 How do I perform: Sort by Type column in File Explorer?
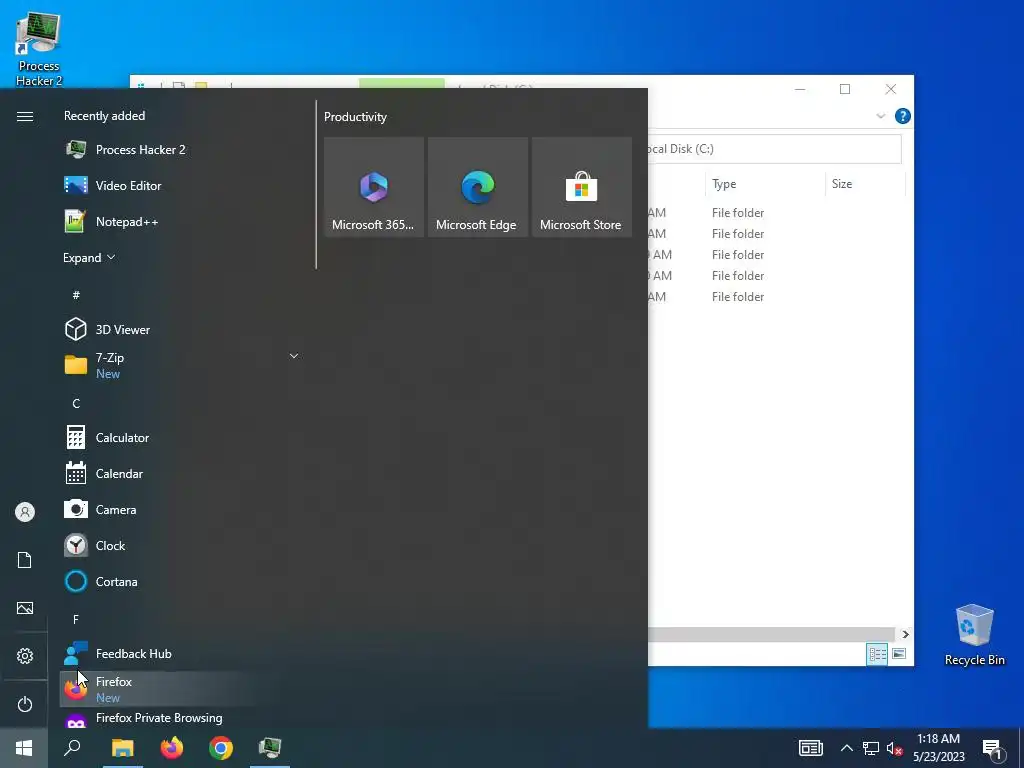click(765, 184)
